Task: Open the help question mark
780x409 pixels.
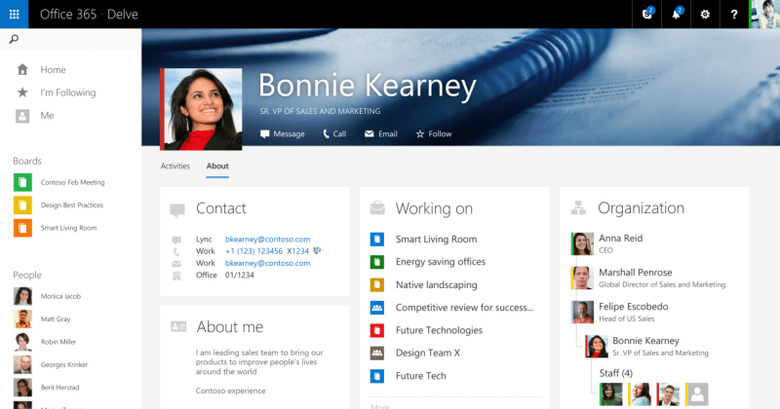Action: [x=734, y=14]
